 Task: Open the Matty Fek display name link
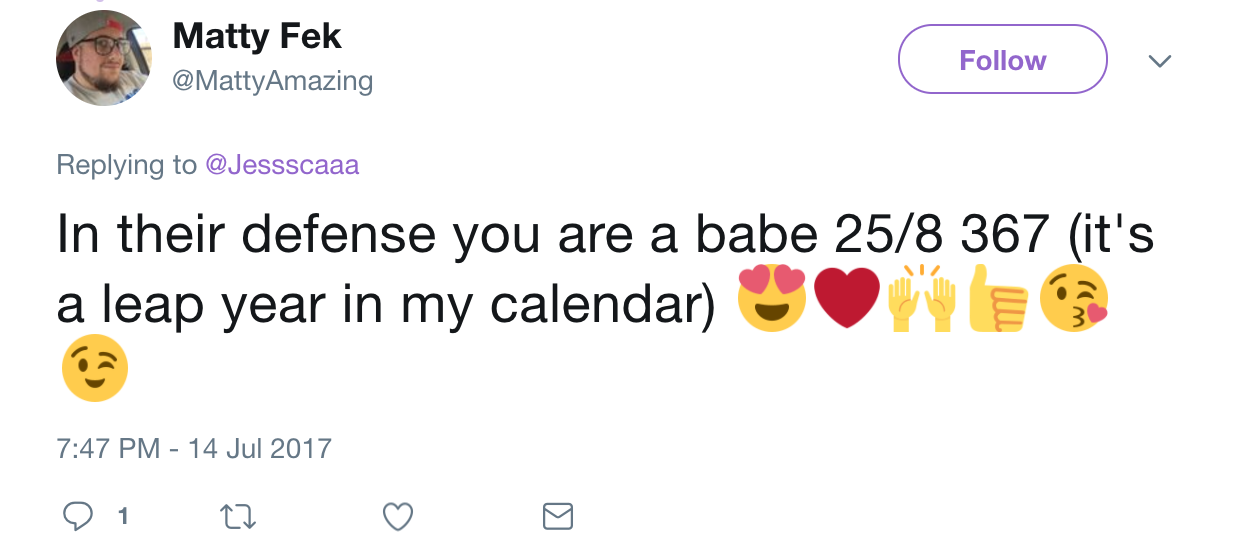(257, 37)
